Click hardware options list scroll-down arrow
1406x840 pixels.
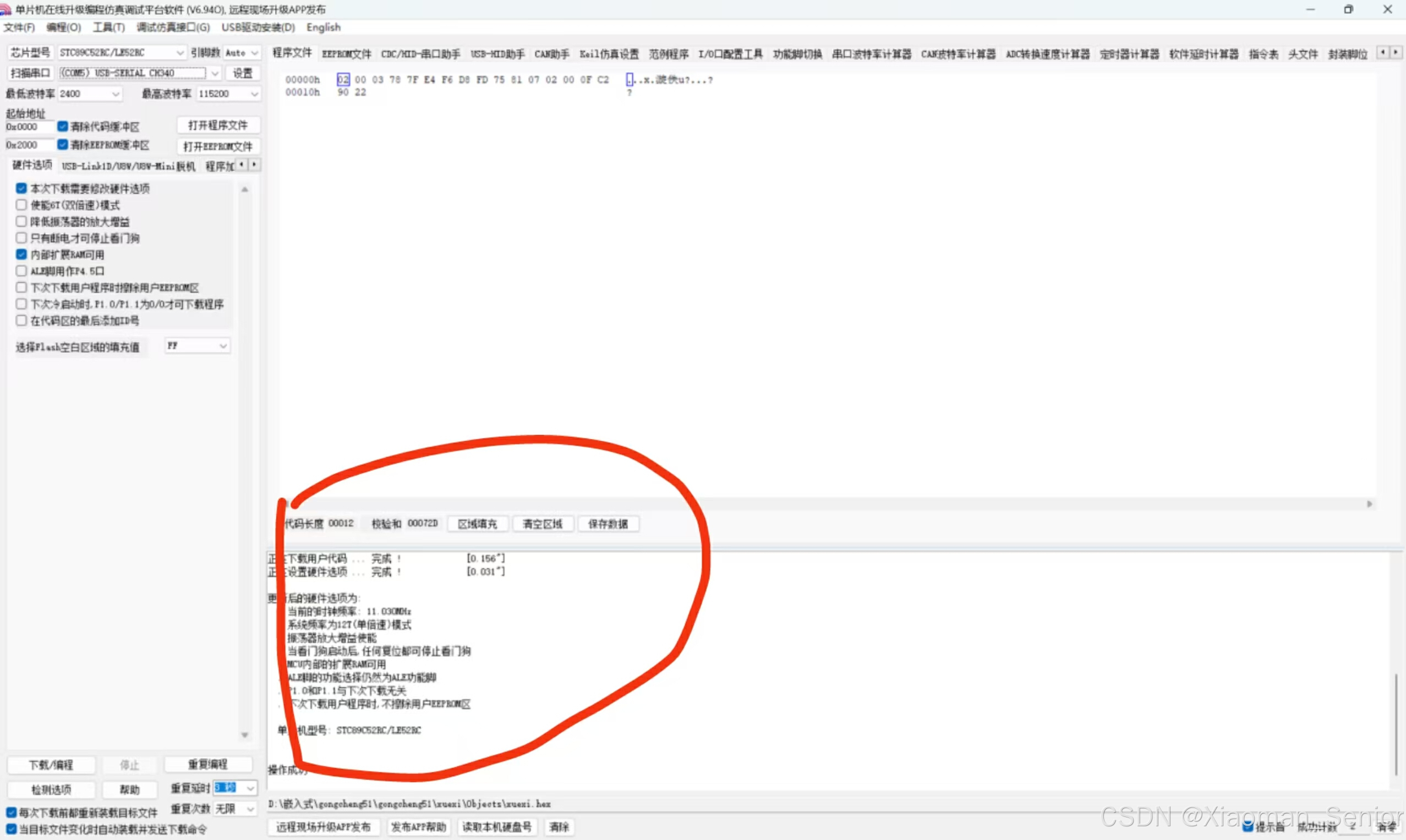[x=245, y=735]
